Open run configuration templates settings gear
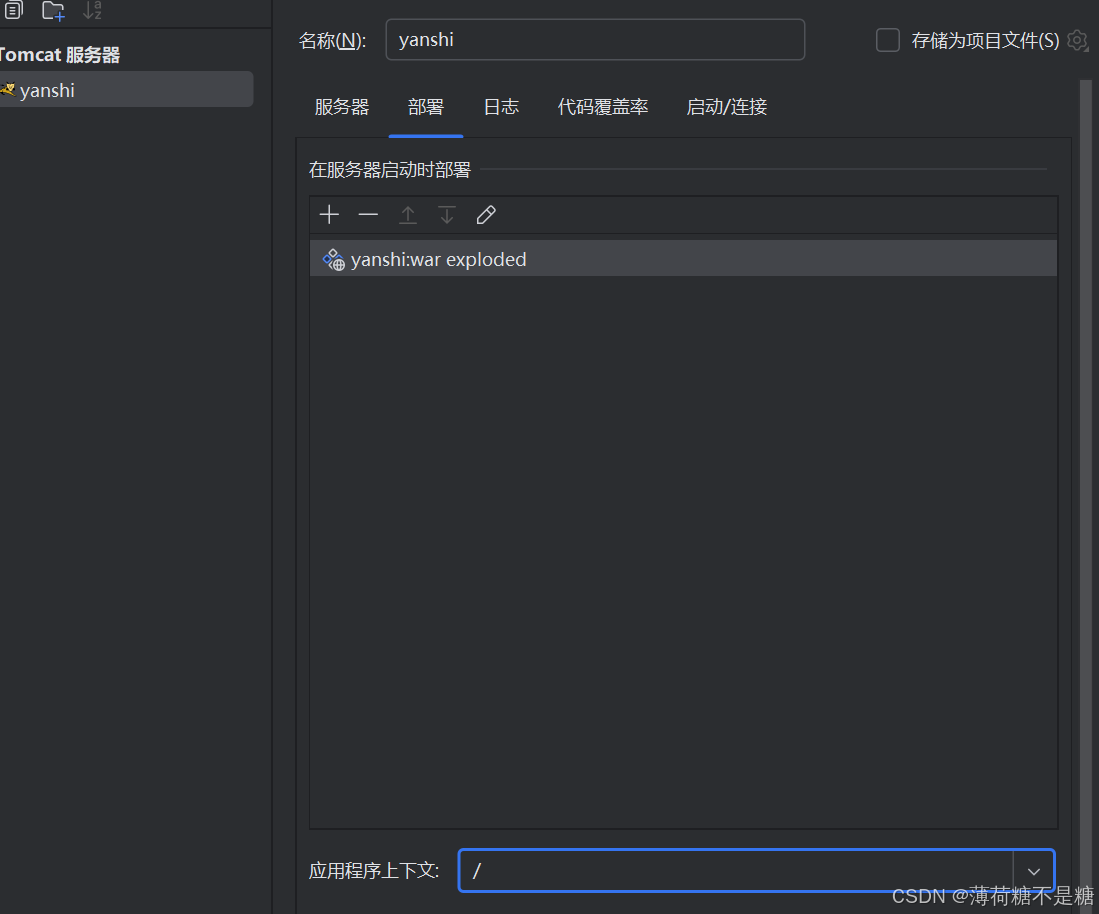 [1077, 40]
